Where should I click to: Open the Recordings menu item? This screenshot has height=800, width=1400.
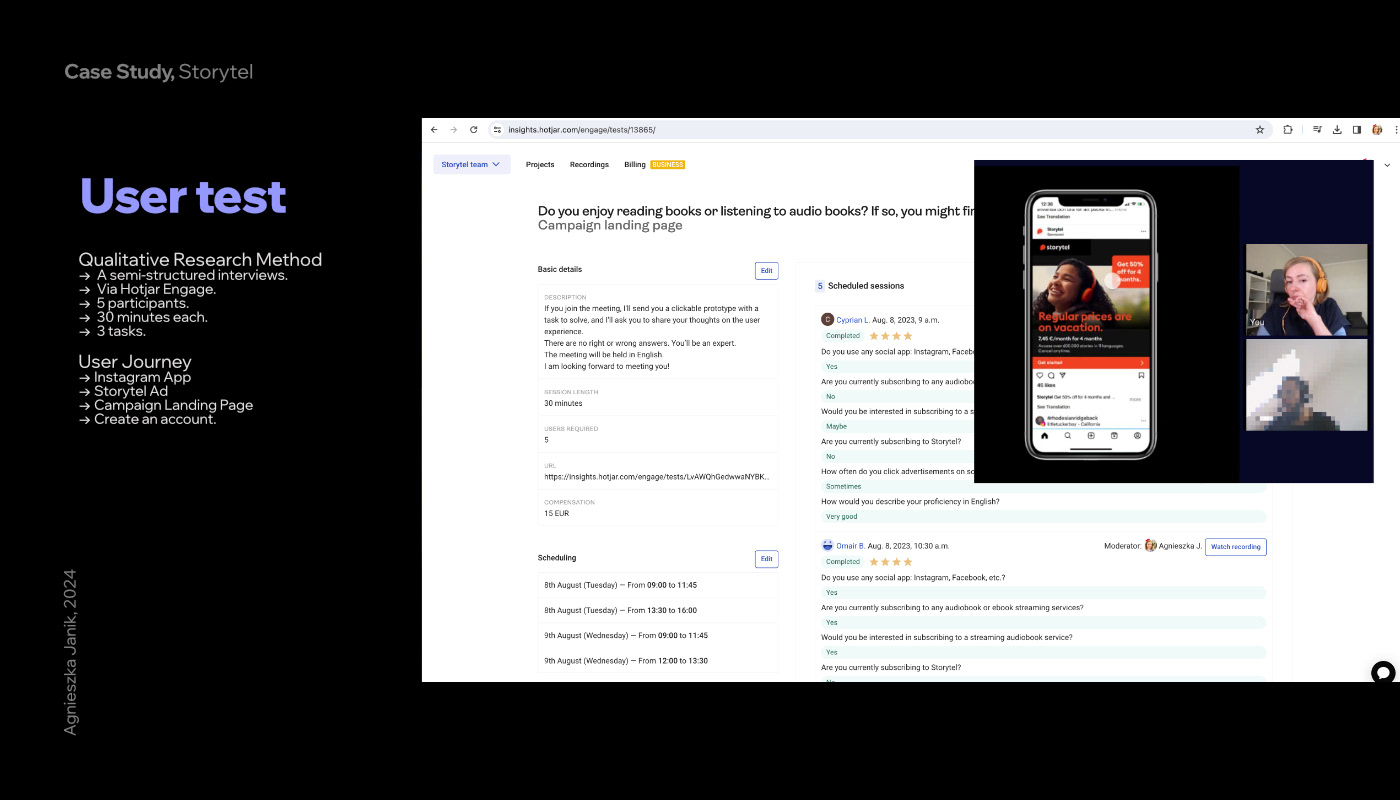click(589, 164)
